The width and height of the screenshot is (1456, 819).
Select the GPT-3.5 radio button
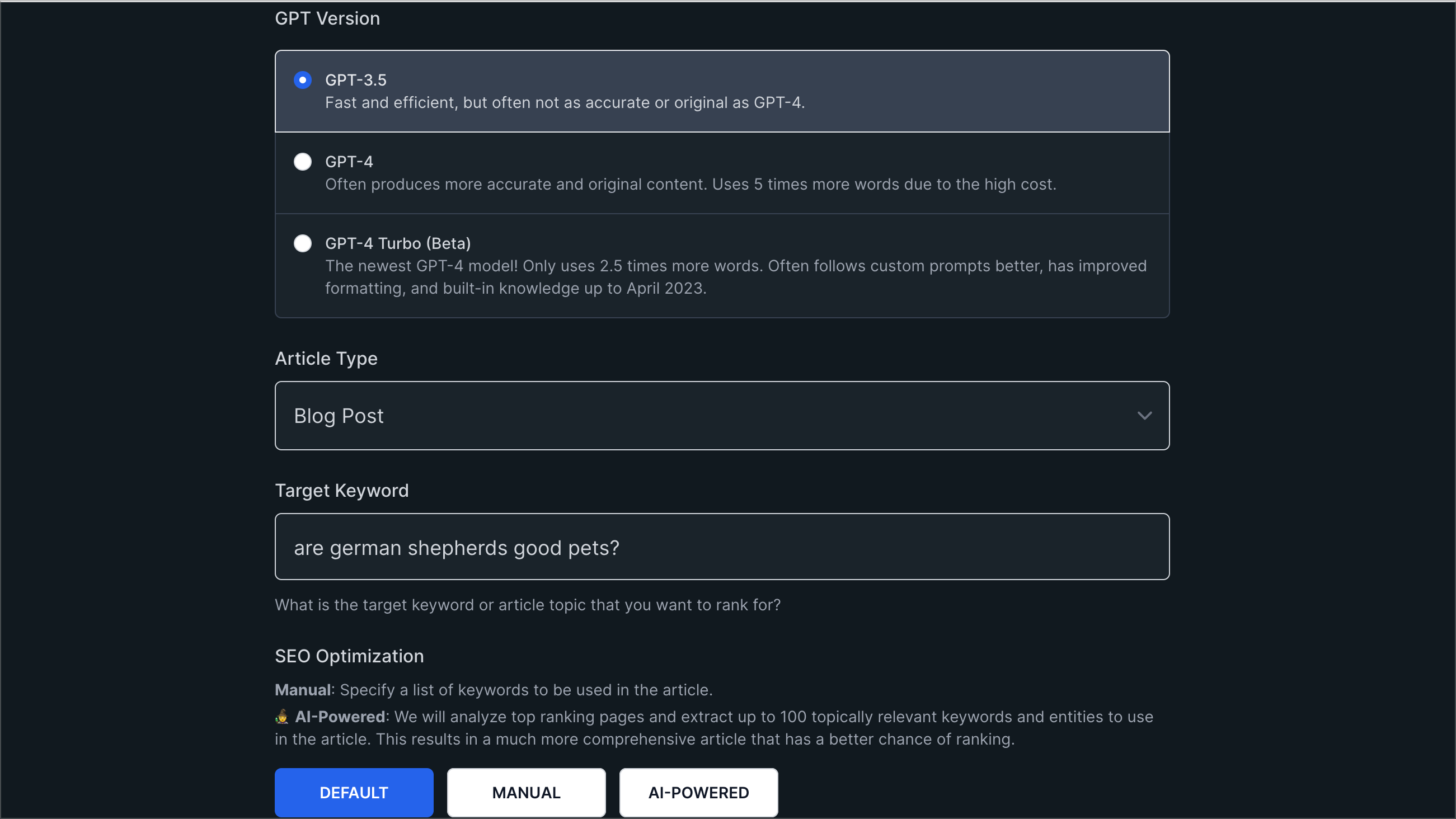coord(302,80)
